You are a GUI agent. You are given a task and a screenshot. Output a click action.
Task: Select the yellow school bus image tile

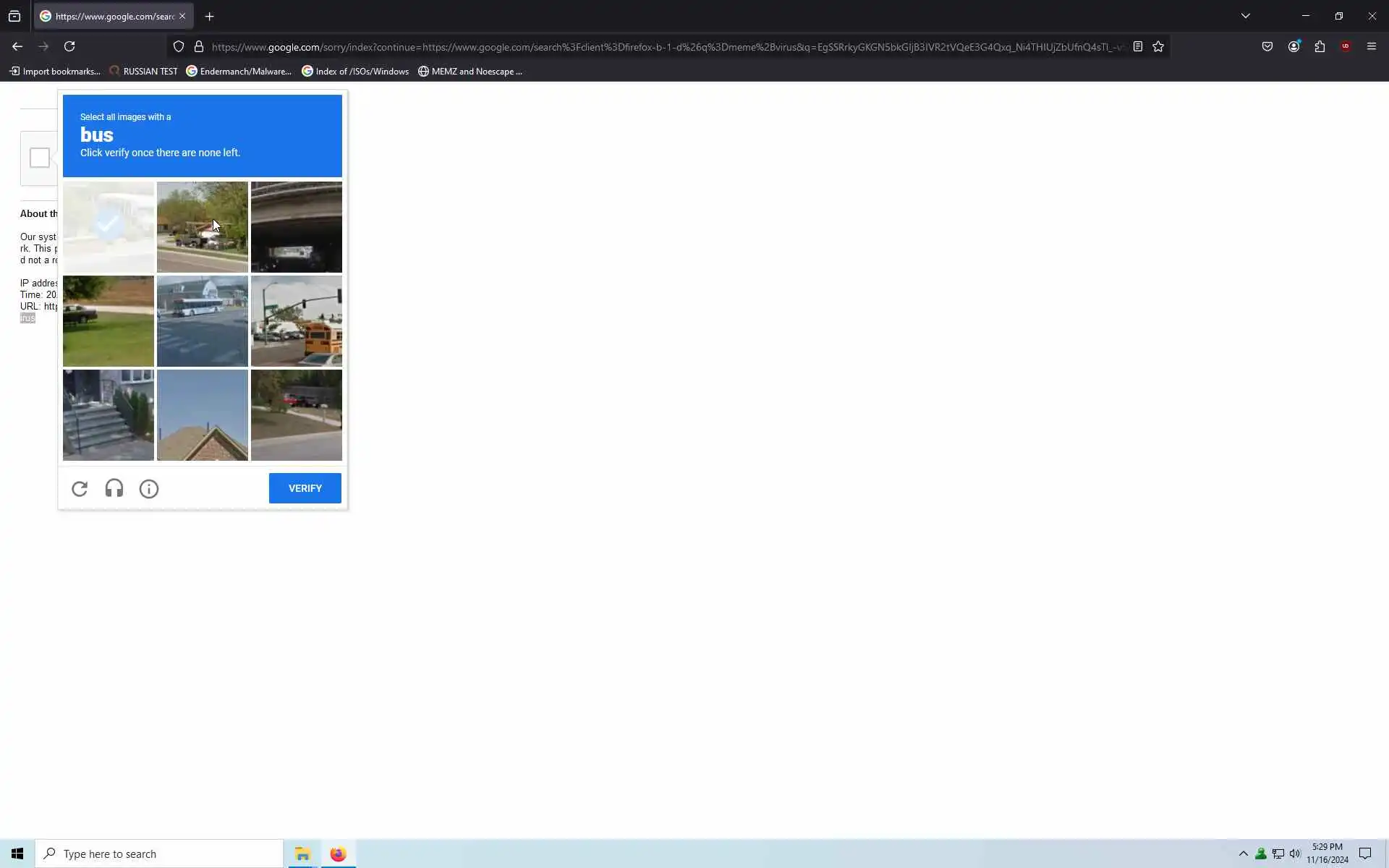coord(297,320)
